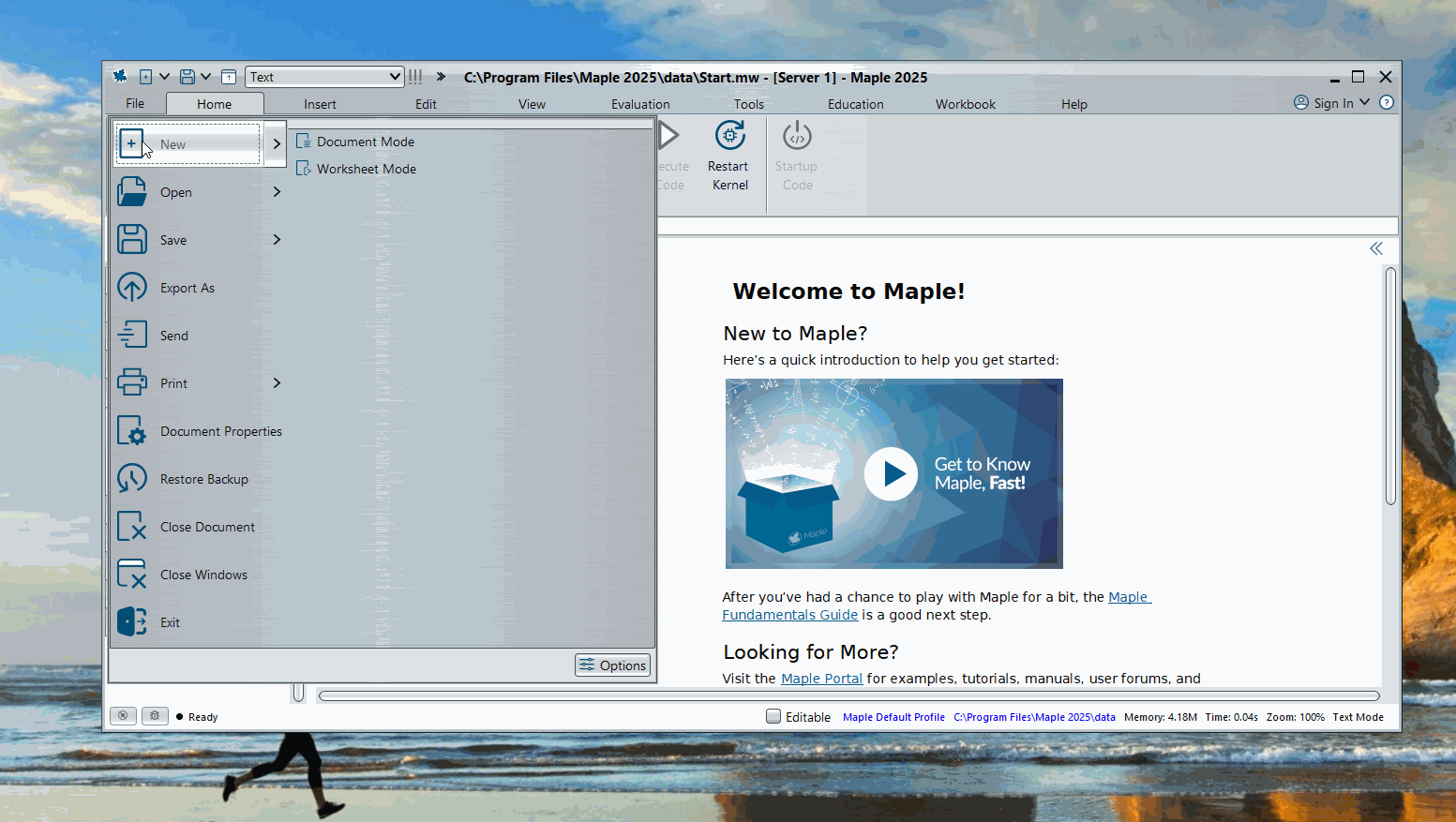The image size is (1456, 822).
Task: Switch to the Help tab
Action: (1073, 104)
